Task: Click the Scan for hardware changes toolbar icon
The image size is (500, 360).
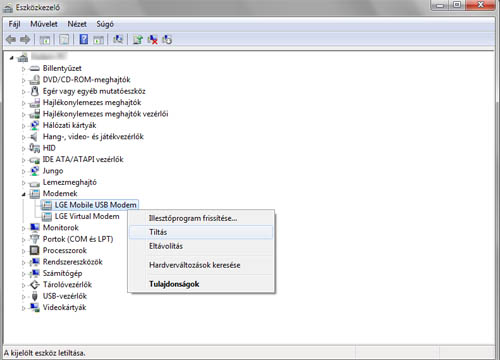Action: [118, 39]
